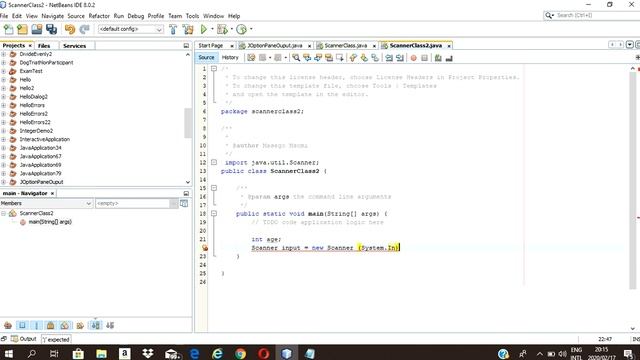Toggle the fifth Navigator filter button
Image resolution: width=640 pixels, height=360 pixels.
coord(65,325)
